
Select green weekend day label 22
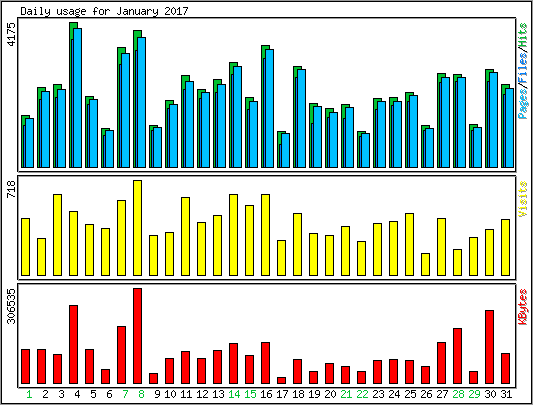pyautogui.click(x=362, y=394)
